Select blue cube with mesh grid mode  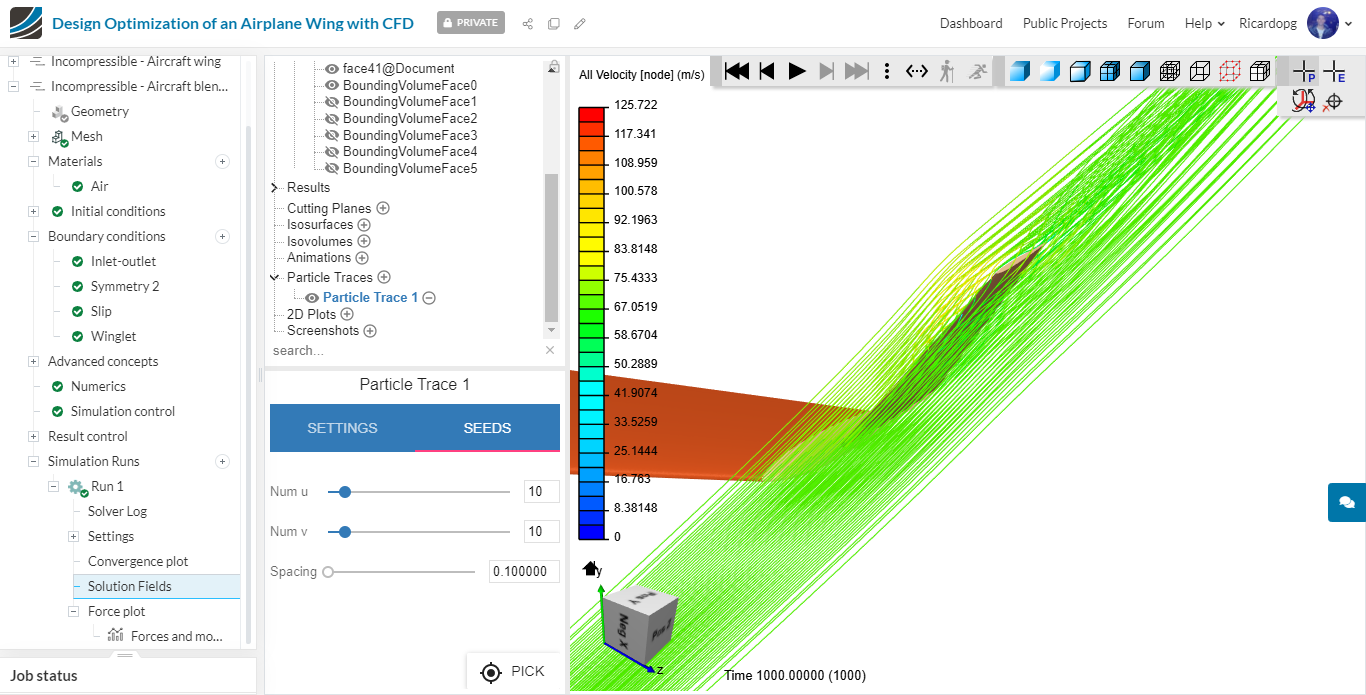(1110, 71)
